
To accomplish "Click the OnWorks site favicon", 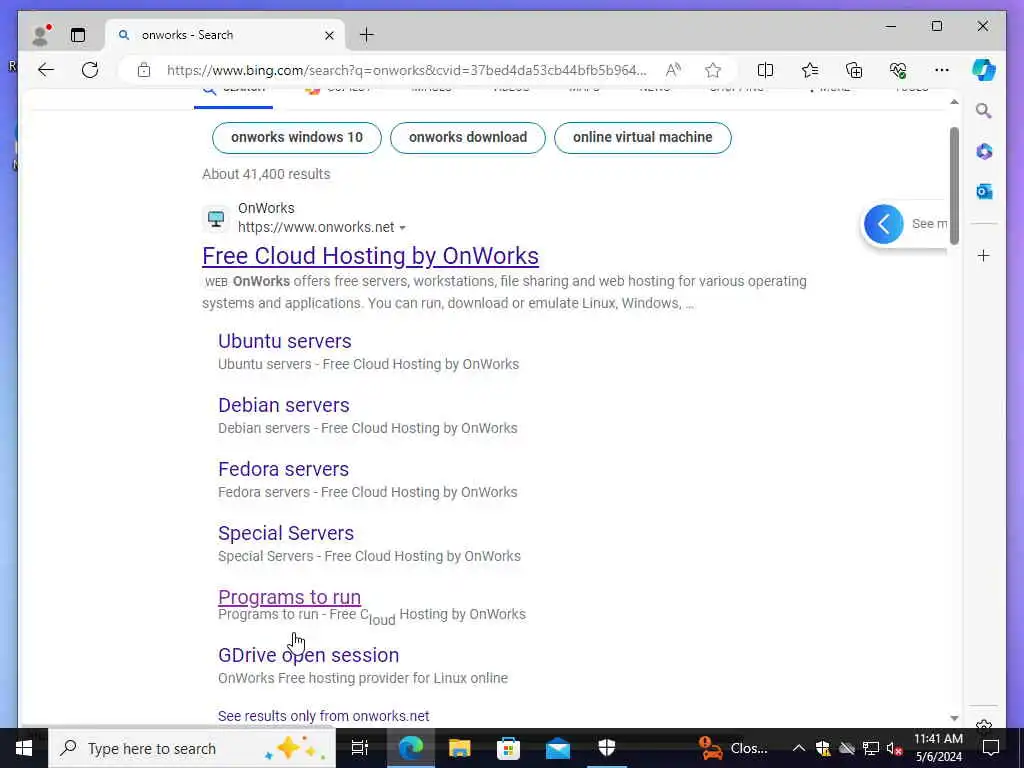I will click(216, 218).
